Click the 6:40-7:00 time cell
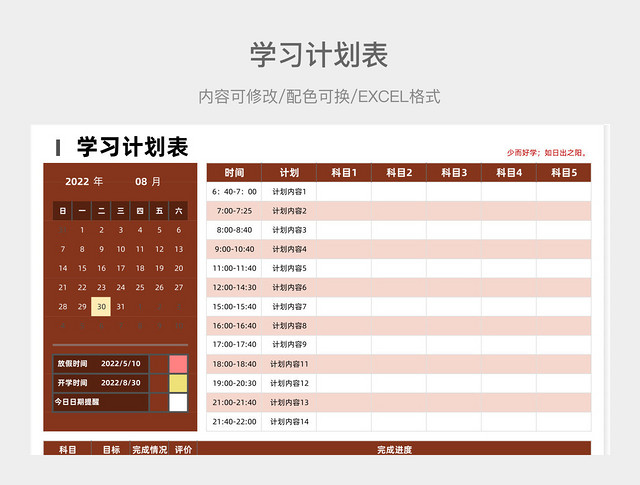Screen dimensions: 640x485 [234, 192]
